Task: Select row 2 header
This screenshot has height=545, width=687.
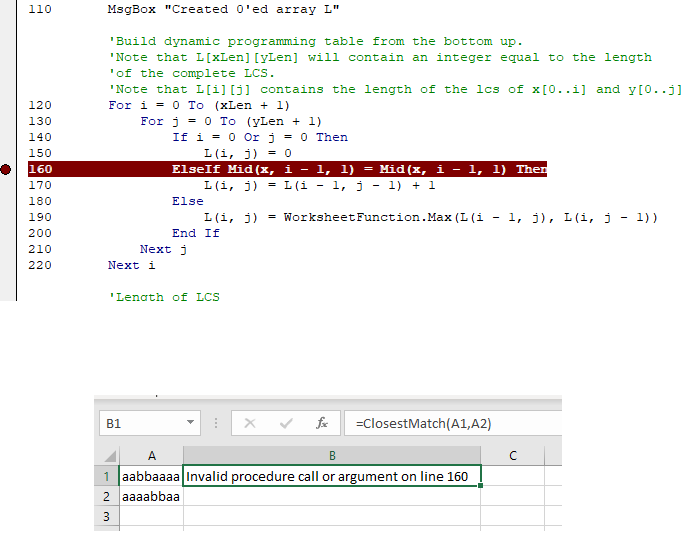Action: coord(106,496)
